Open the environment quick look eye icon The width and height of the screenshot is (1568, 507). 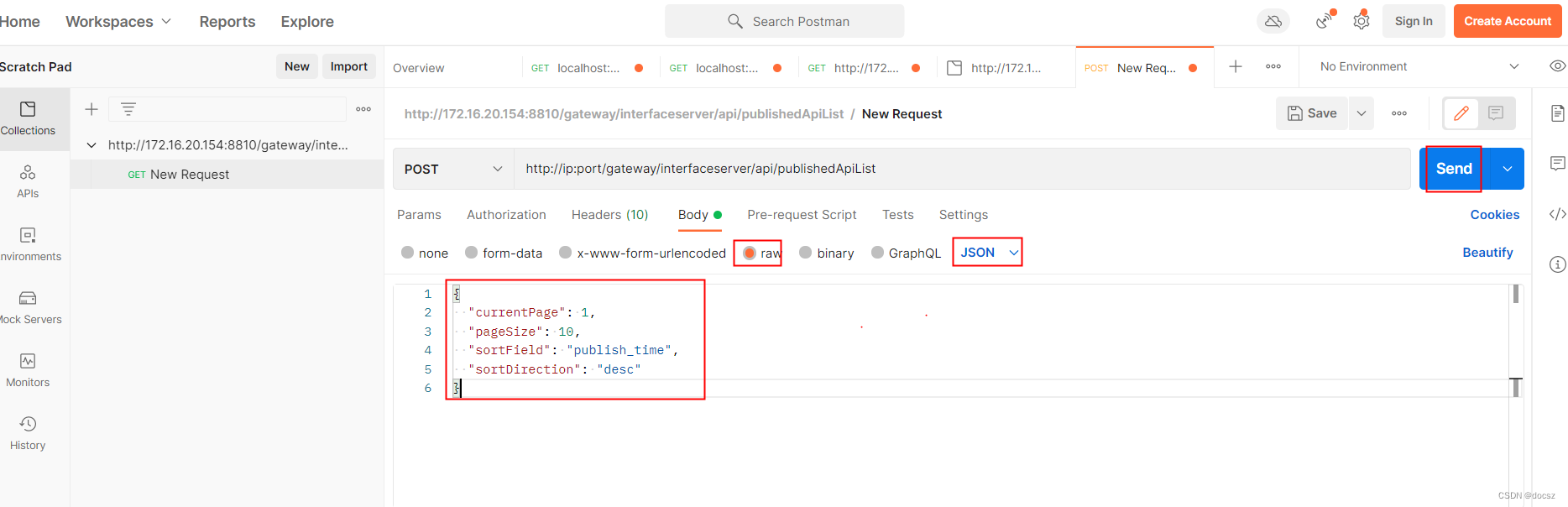1557,66
